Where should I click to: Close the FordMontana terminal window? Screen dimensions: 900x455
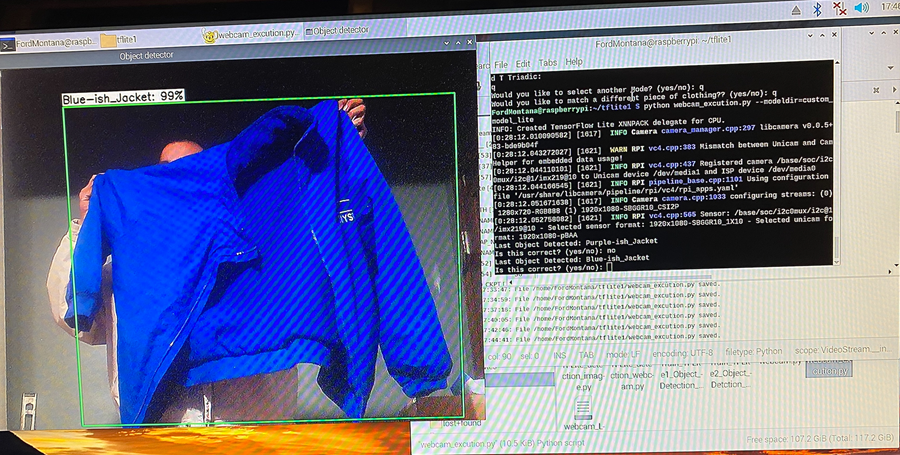click(835, 35)
